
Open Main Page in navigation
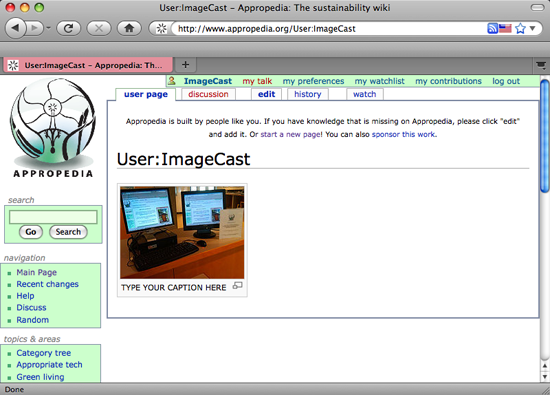36,273
